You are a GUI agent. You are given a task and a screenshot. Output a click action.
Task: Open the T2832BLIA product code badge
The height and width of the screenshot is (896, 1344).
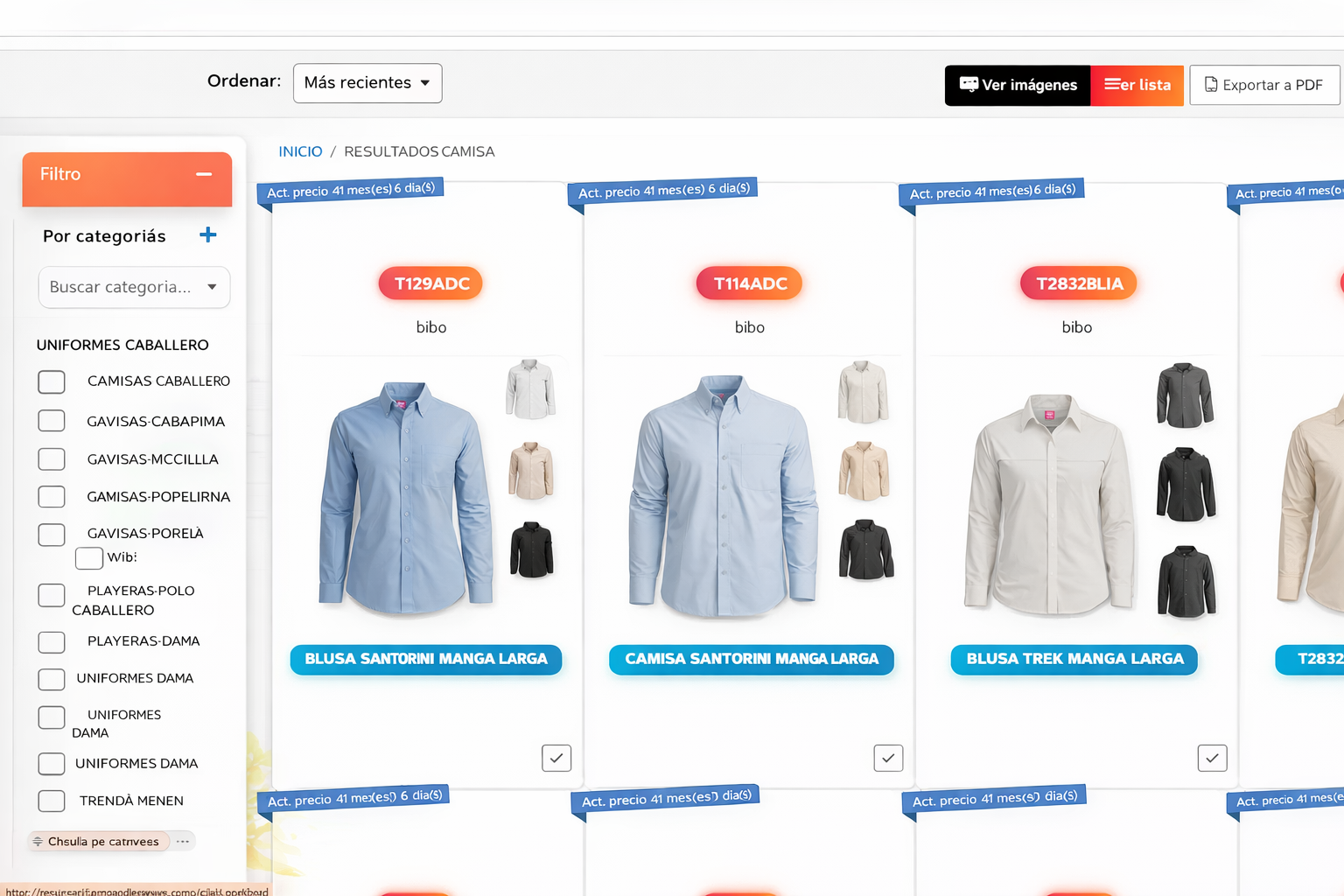(x=1078, y=283)
